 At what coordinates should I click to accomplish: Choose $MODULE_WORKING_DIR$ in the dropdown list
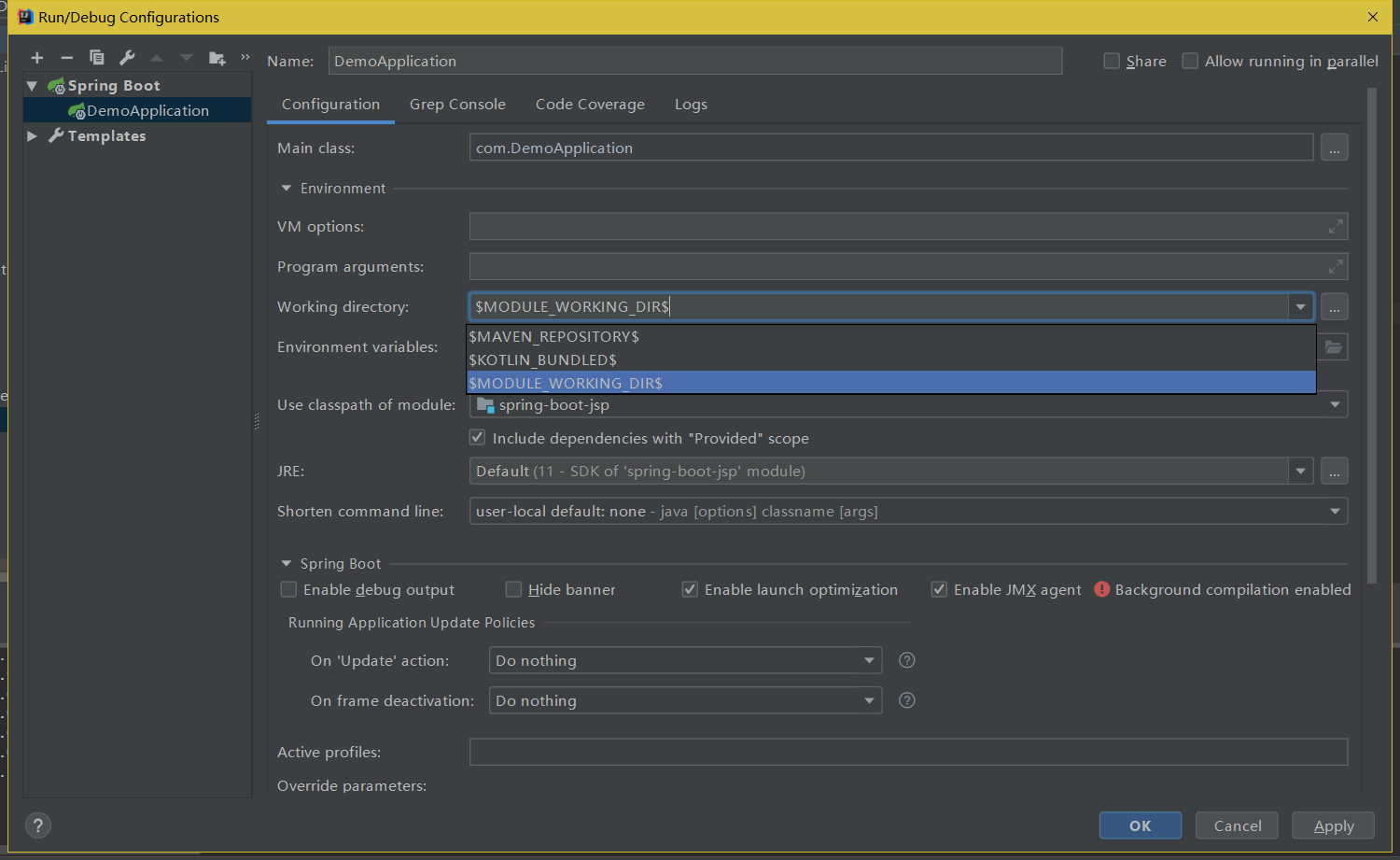click(891, 383)
